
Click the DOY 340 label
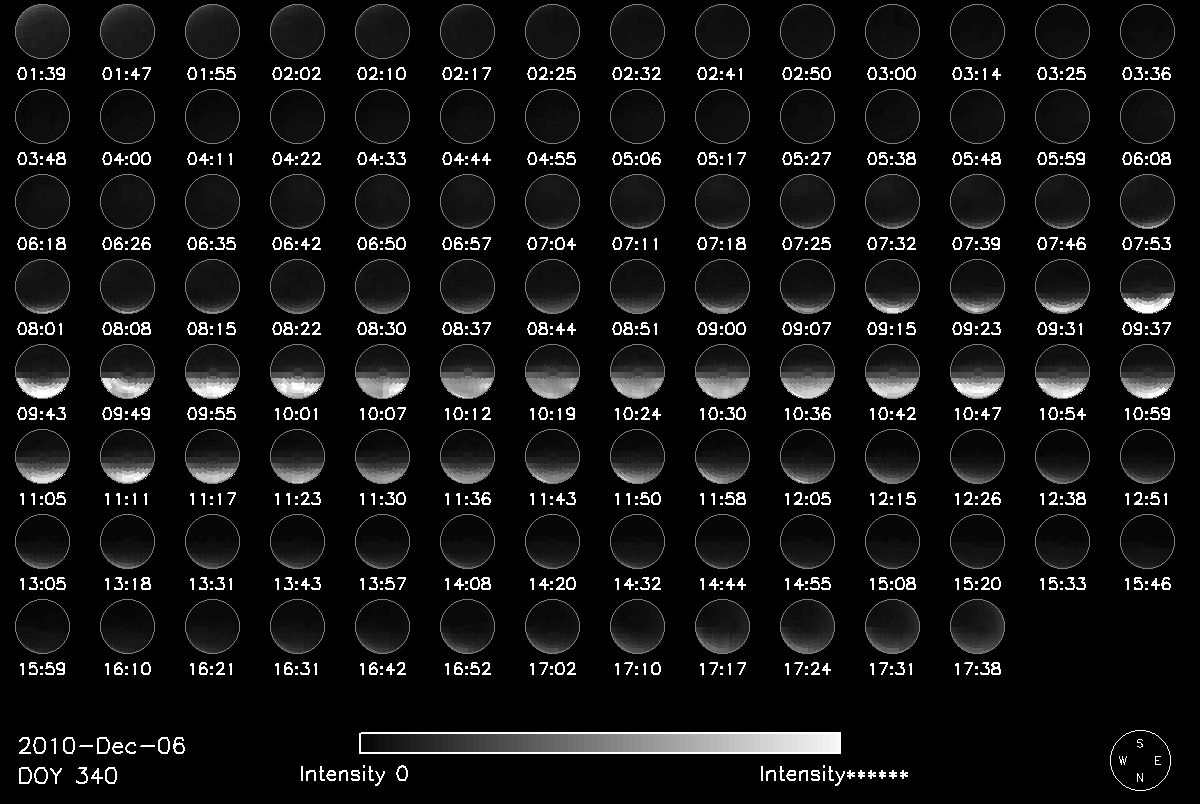tap(68, 775)
